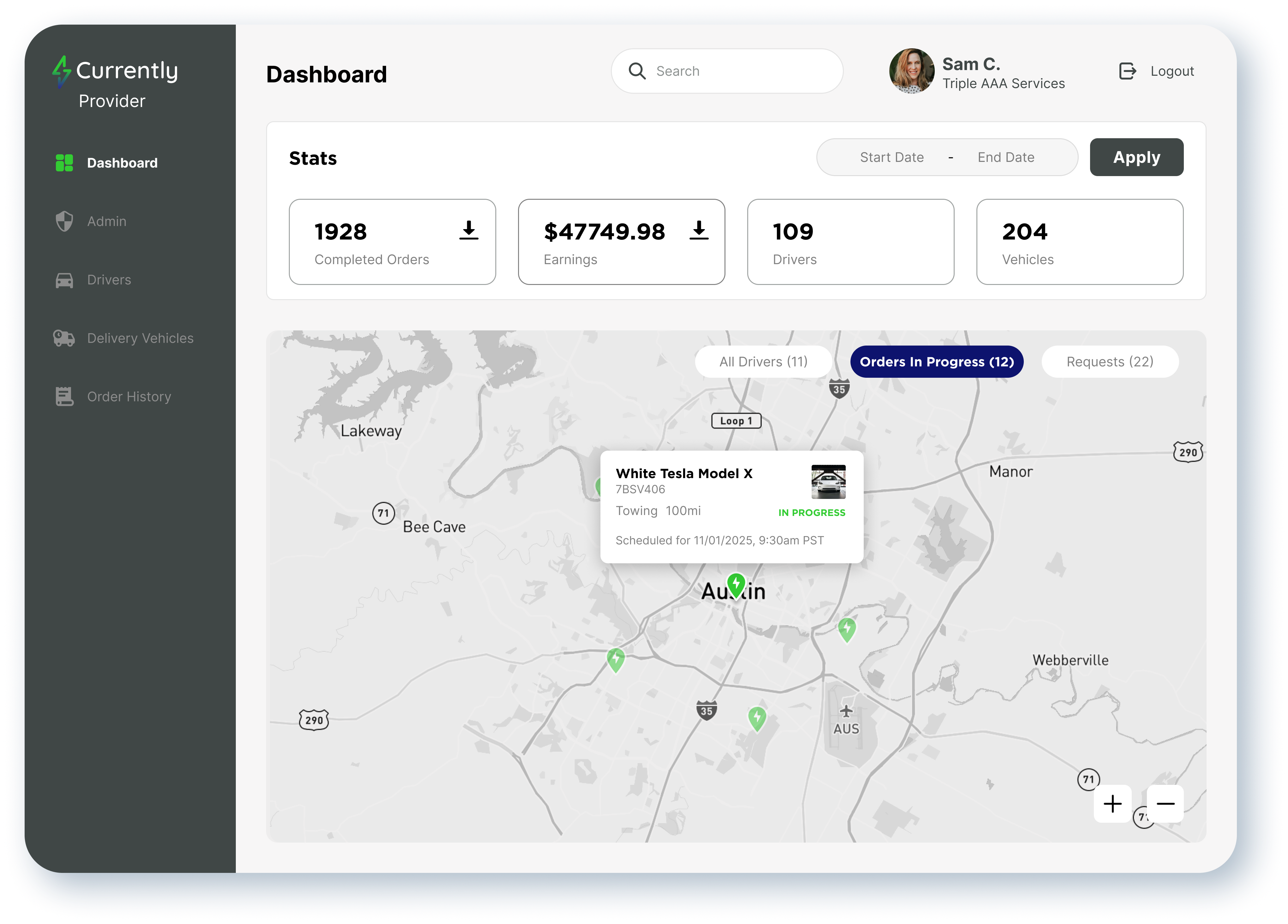This screenshot has height=924, width=1288.
Task: Click the Delivery Vehicles truck icon
Action: pyautogui.click(x=63, y=338)
